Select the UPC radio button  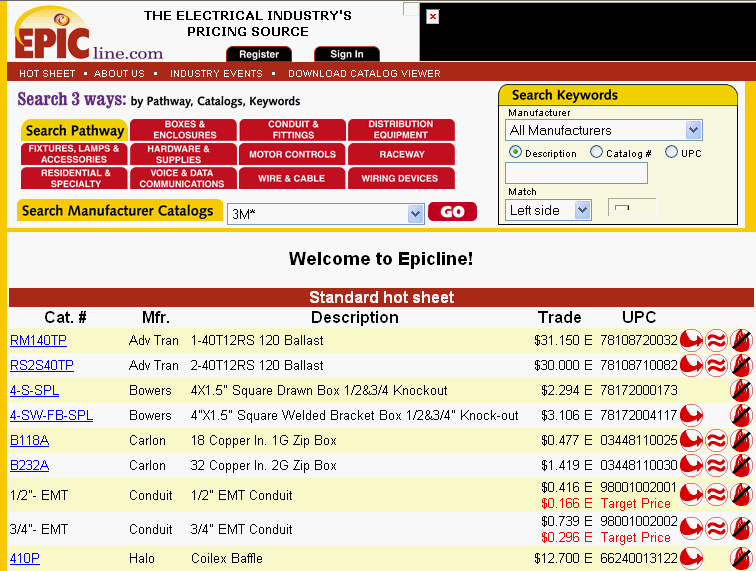pyautogui.click(x=671, y=152)
